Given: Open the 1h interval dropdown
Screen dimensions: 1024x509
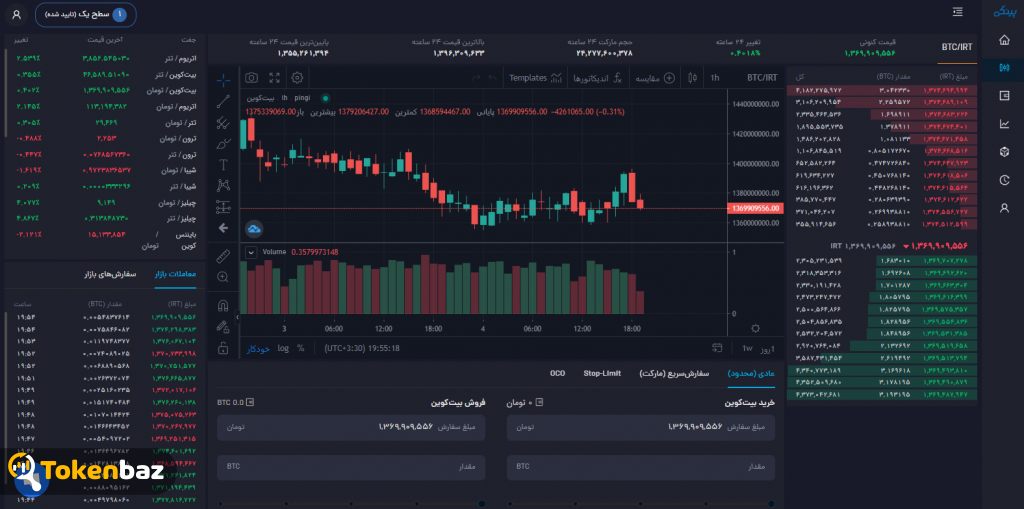Looking at the screenshot, I should click(x=715, y=78).
